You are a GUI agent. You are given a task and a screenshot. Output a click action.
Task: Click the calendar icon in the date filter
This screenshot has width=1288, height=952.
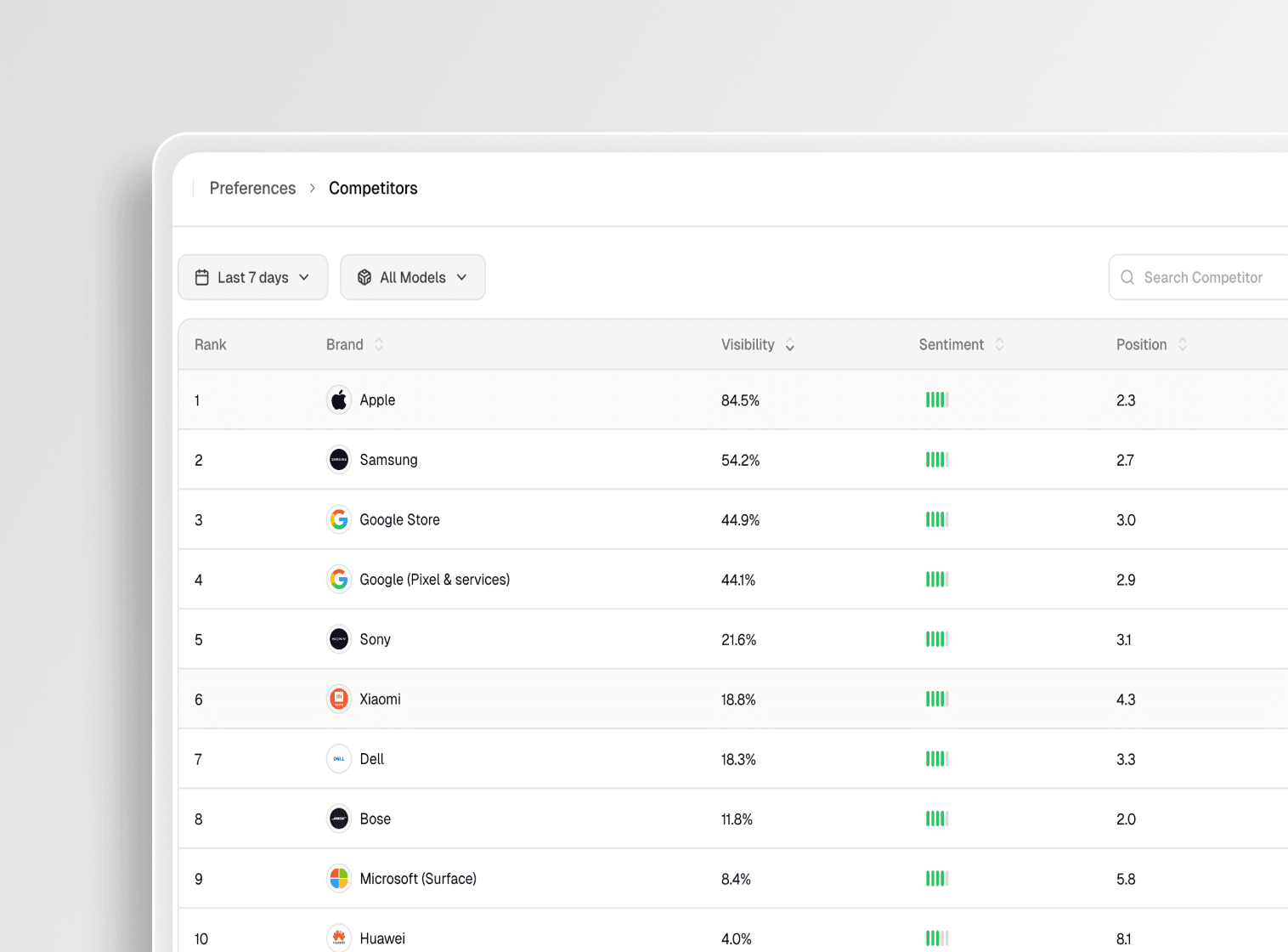click(202, 276)
